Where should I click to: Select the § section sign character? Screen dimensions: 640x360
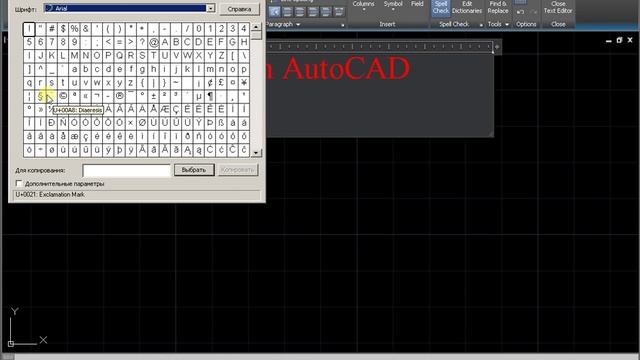[40, 96]
